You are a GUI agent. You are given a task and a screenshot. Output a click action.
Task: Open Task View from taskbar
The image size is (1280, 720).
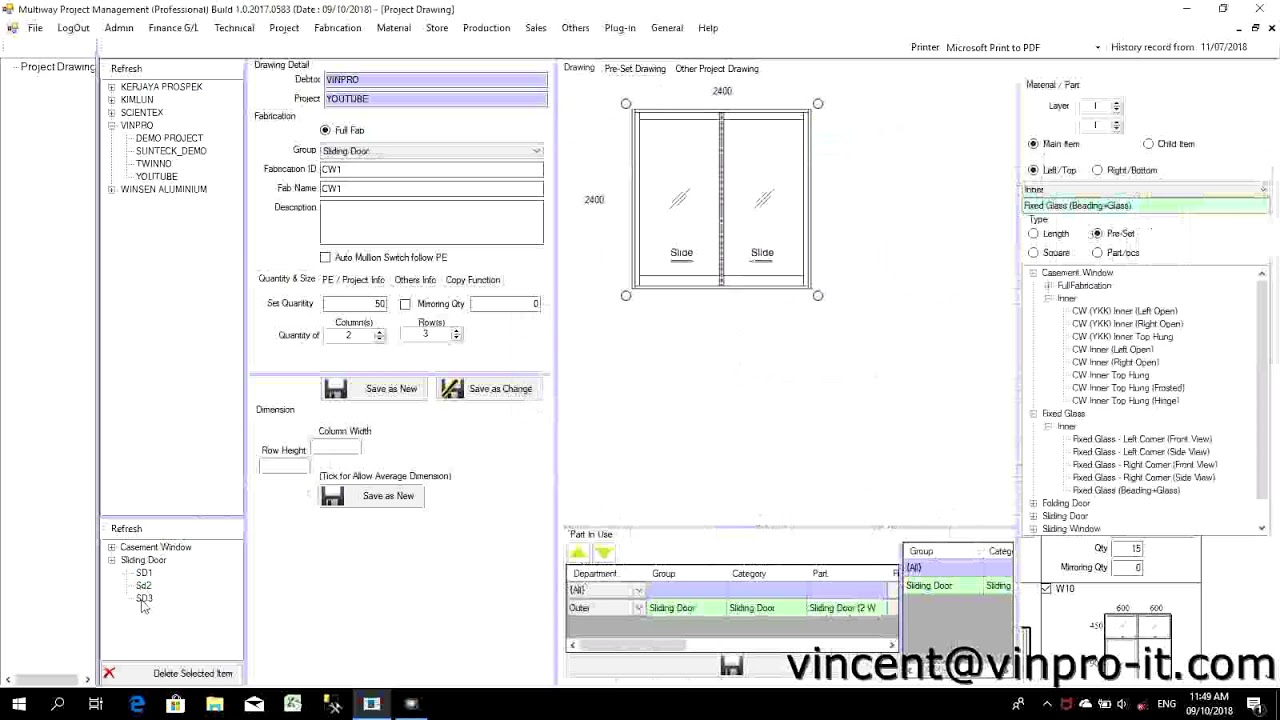click(x=96, y=704)
